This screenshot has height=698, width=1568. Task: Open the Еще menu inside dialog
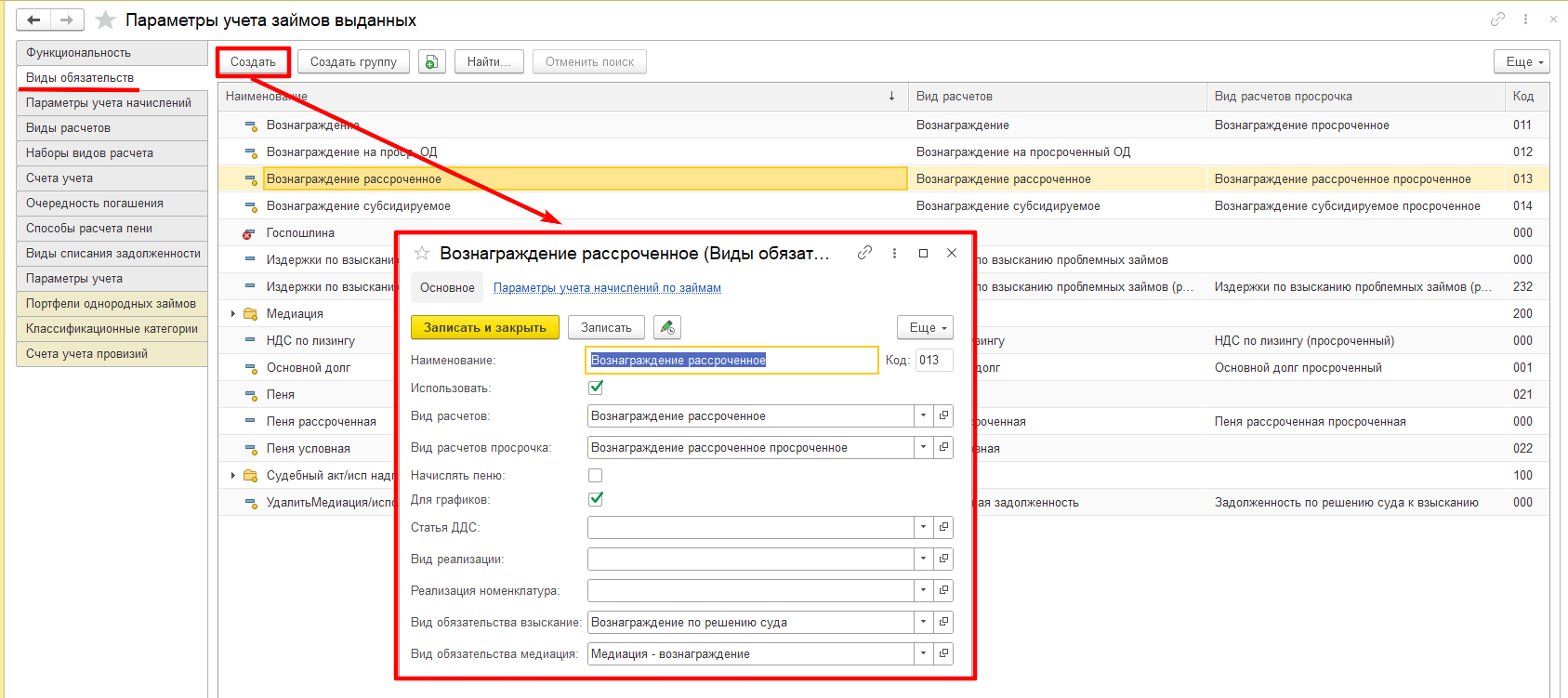click(x=925, y=327)
